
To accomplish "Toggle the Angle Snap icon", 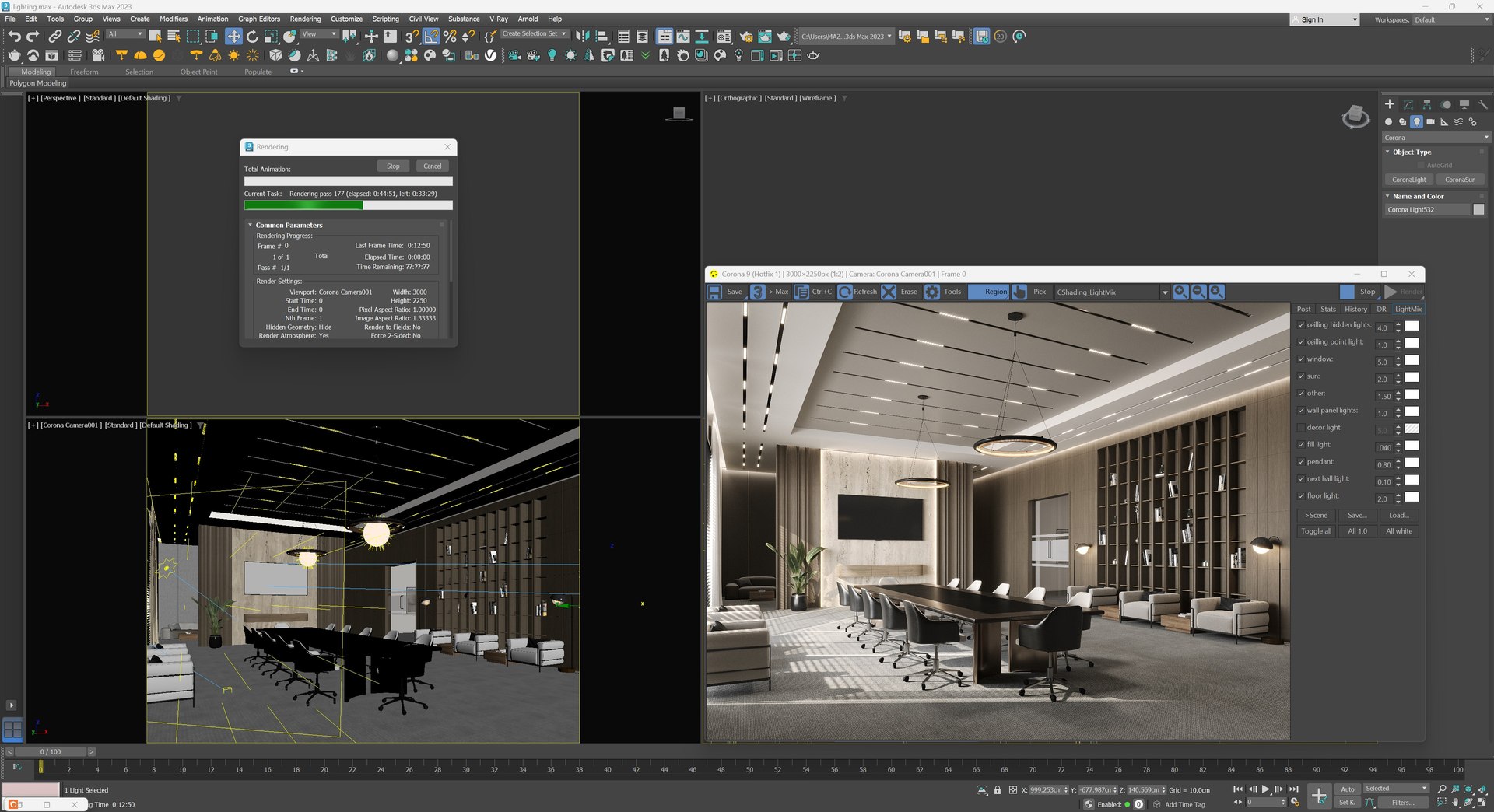I will coord(431,36).
